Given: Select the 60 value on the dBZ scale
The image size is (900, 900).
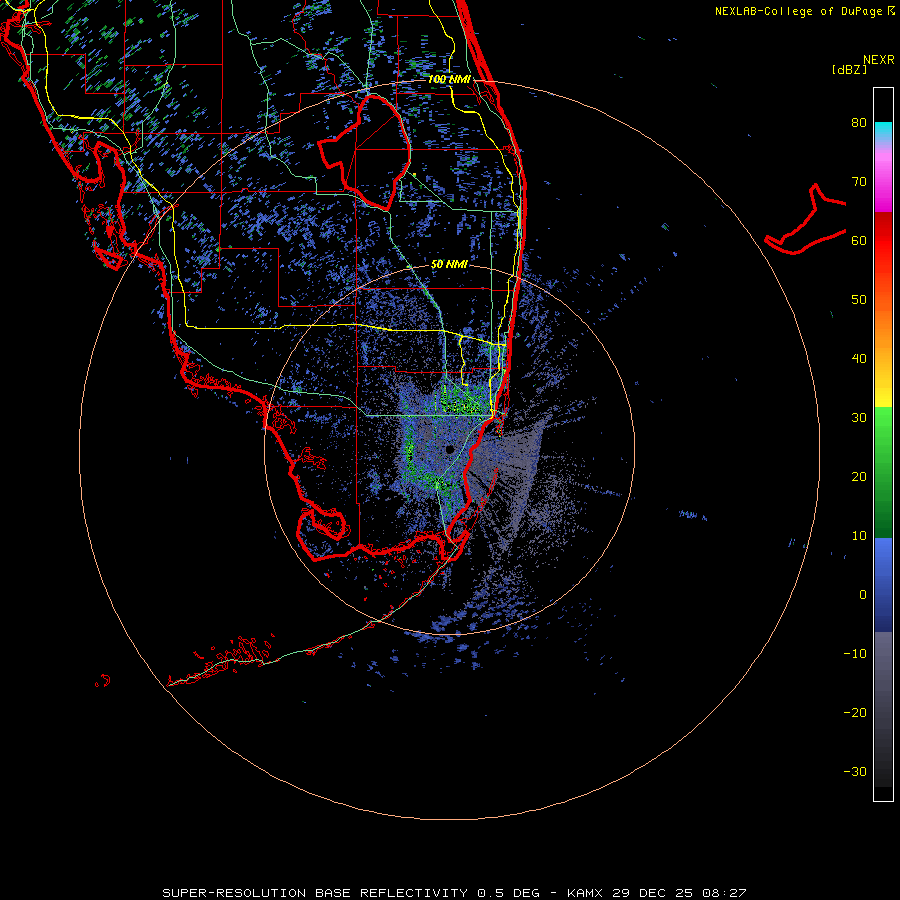Looking at the screenshot, I should click(859, 240).
